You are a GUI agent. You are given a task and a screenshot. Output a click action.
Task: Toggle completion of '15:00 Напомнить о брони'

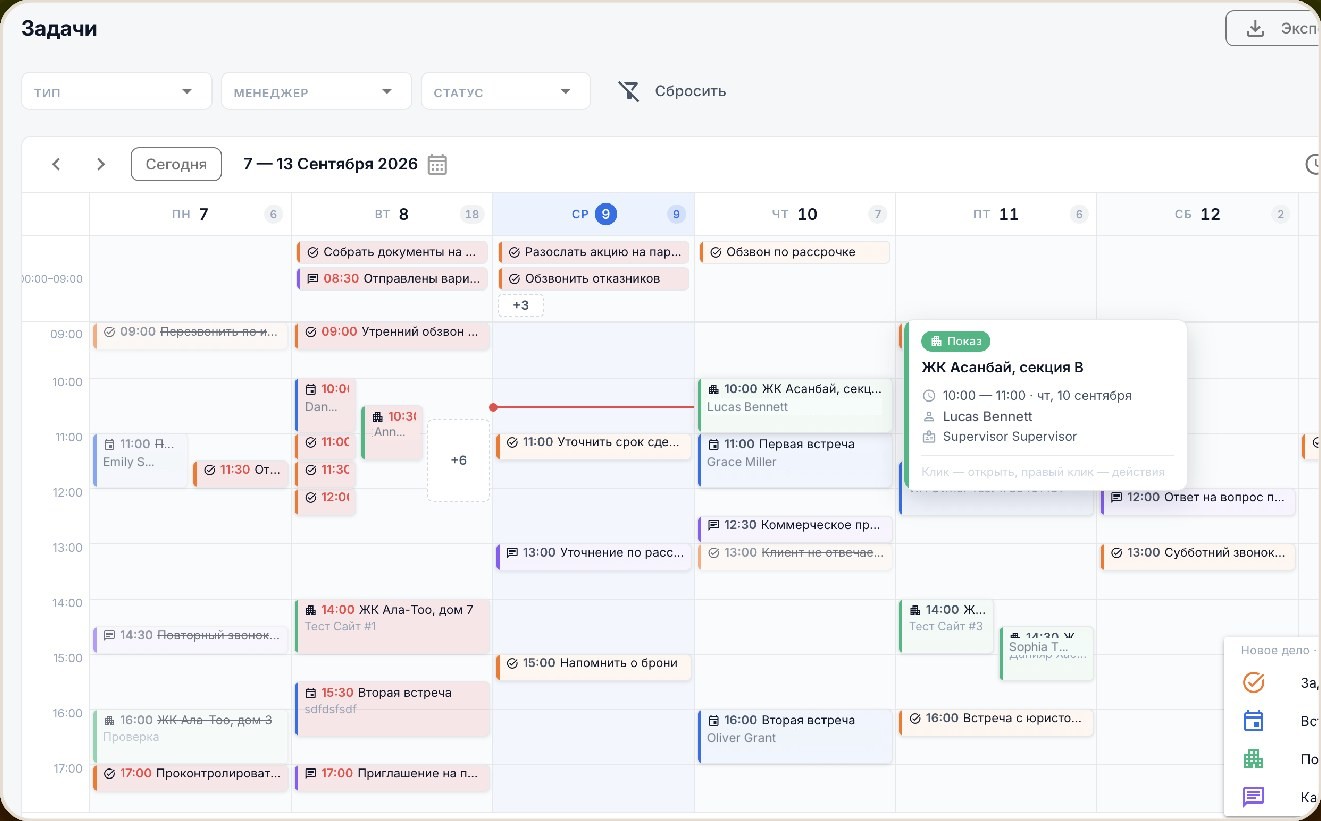pos(512,663)
